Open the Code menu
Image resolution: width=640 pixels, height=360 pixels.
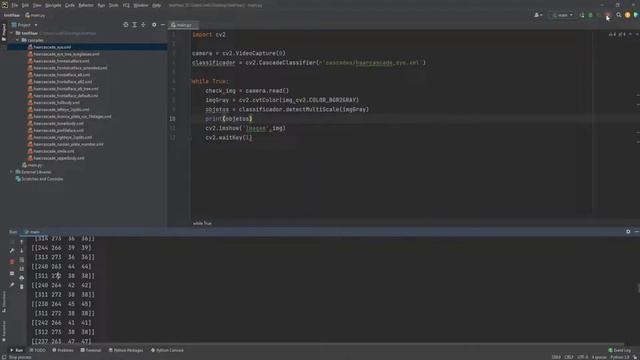[70, 5]
